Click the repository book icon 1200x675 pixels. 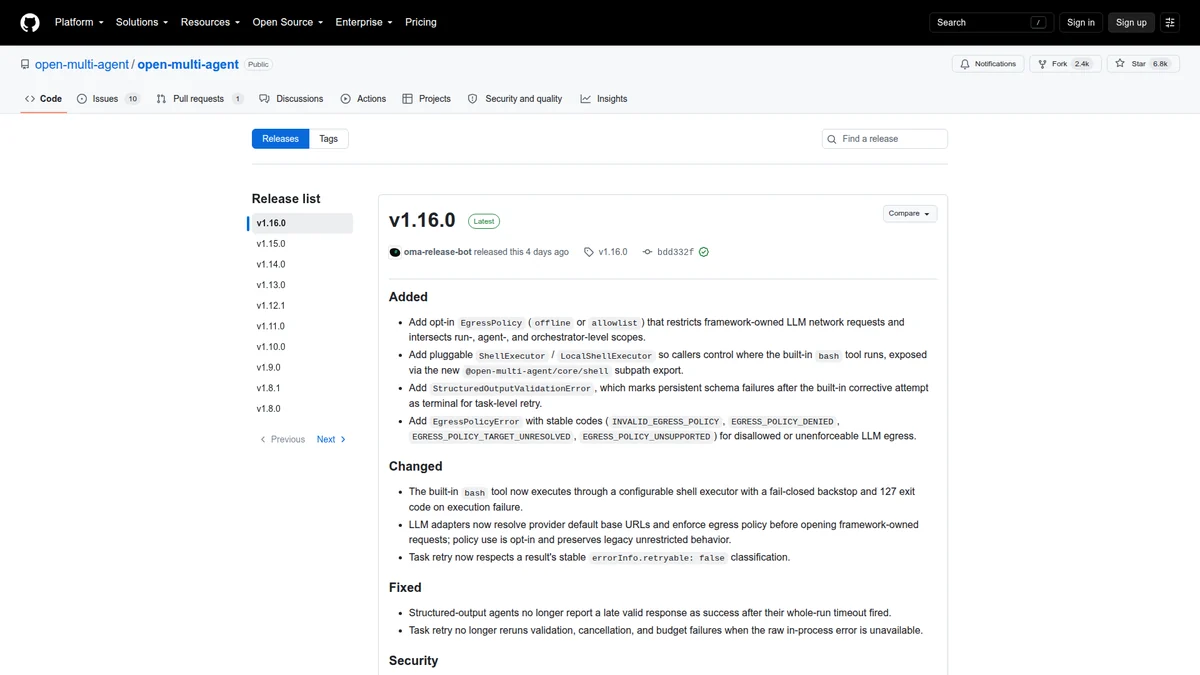pos(25,64)
